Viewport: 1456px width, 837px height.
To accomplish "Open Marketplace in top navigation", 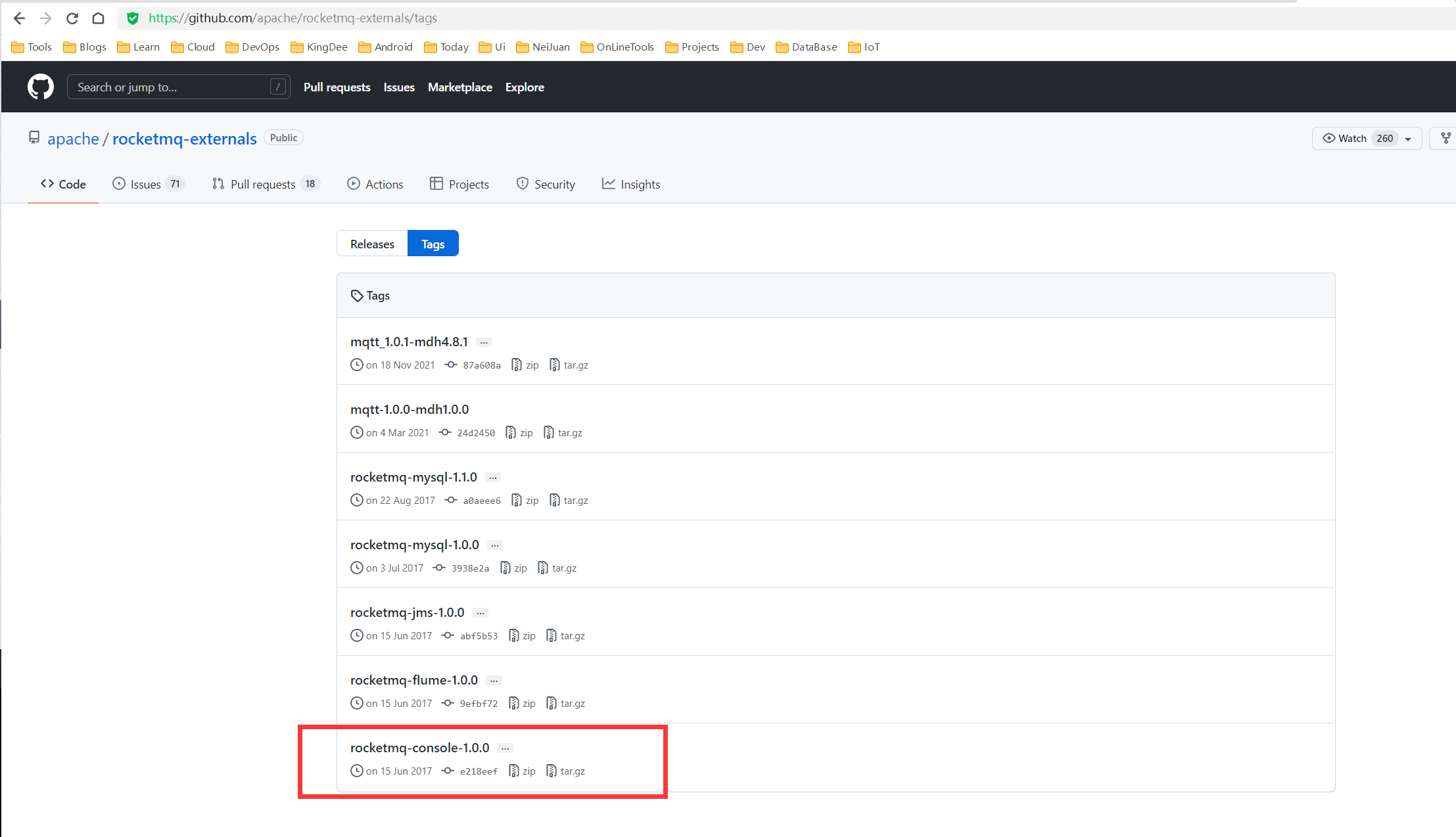I will tap(459, 87).
